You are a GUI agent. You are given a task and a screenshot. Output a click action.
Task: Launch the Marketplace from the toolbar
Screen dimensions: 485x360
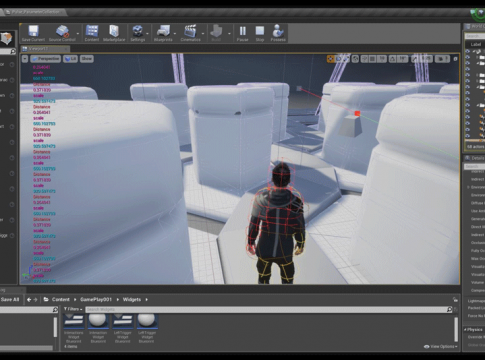click(114, 33)
